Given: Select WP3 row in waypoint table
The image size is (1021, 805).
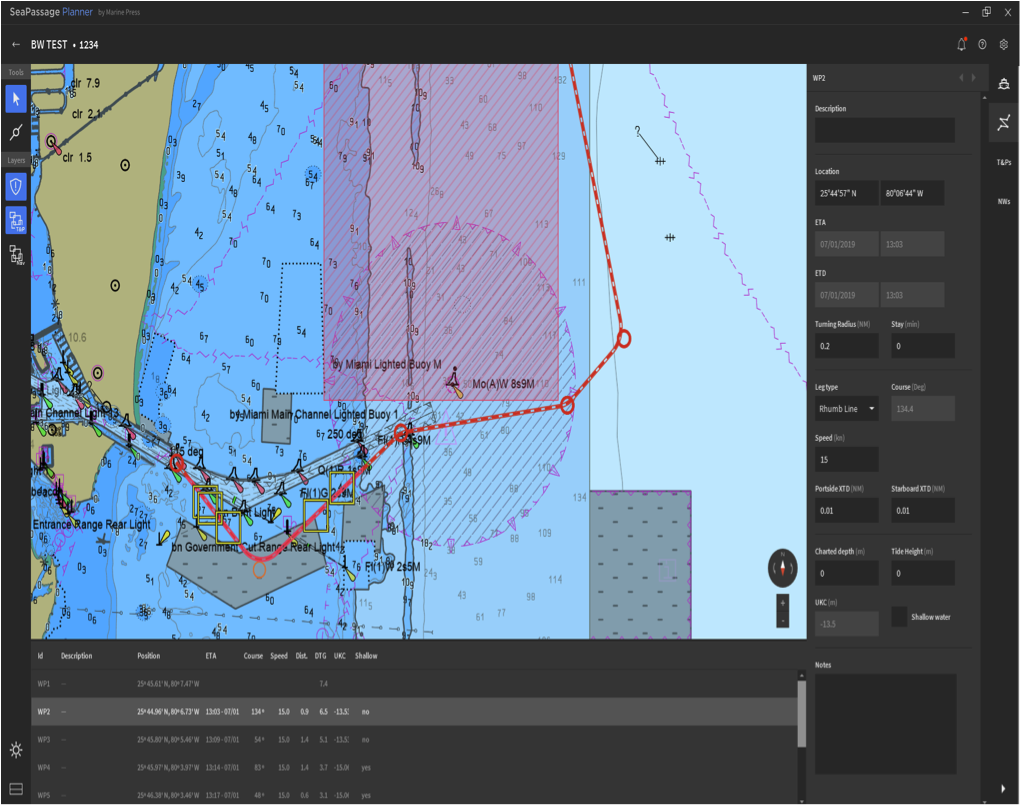Looking at the screenshot, I should pyautogui.click(x=414, y=740).
